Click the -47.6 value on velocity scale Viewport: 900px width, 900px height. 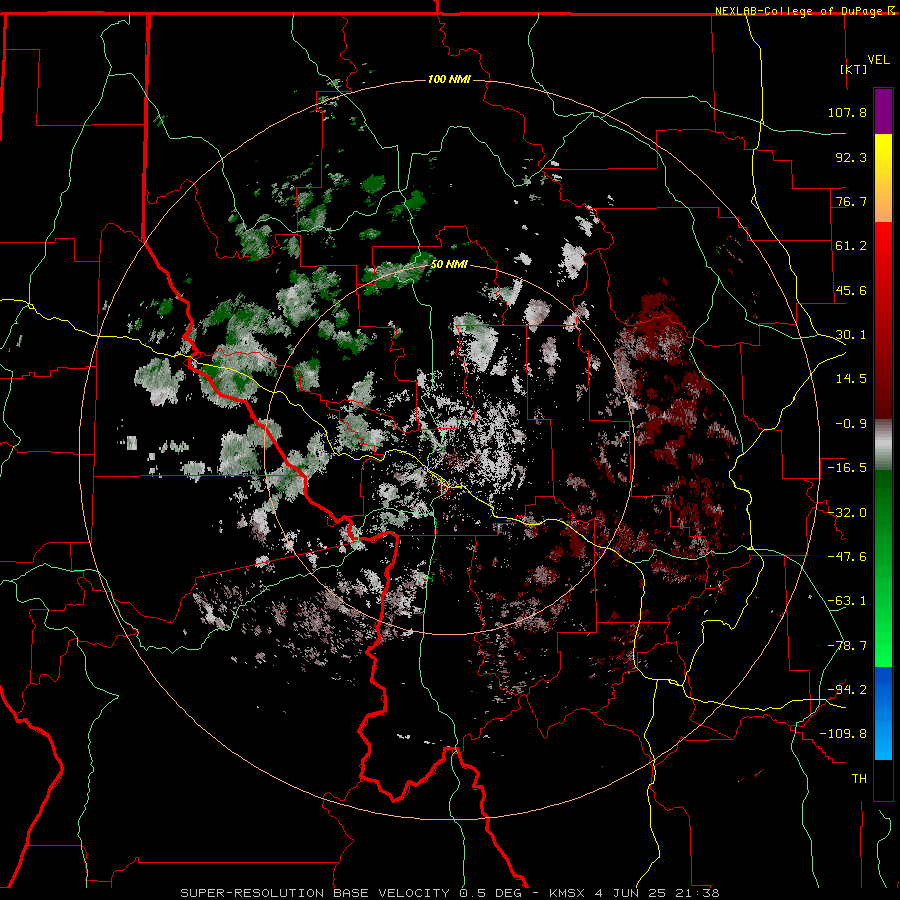coord(847,557)
